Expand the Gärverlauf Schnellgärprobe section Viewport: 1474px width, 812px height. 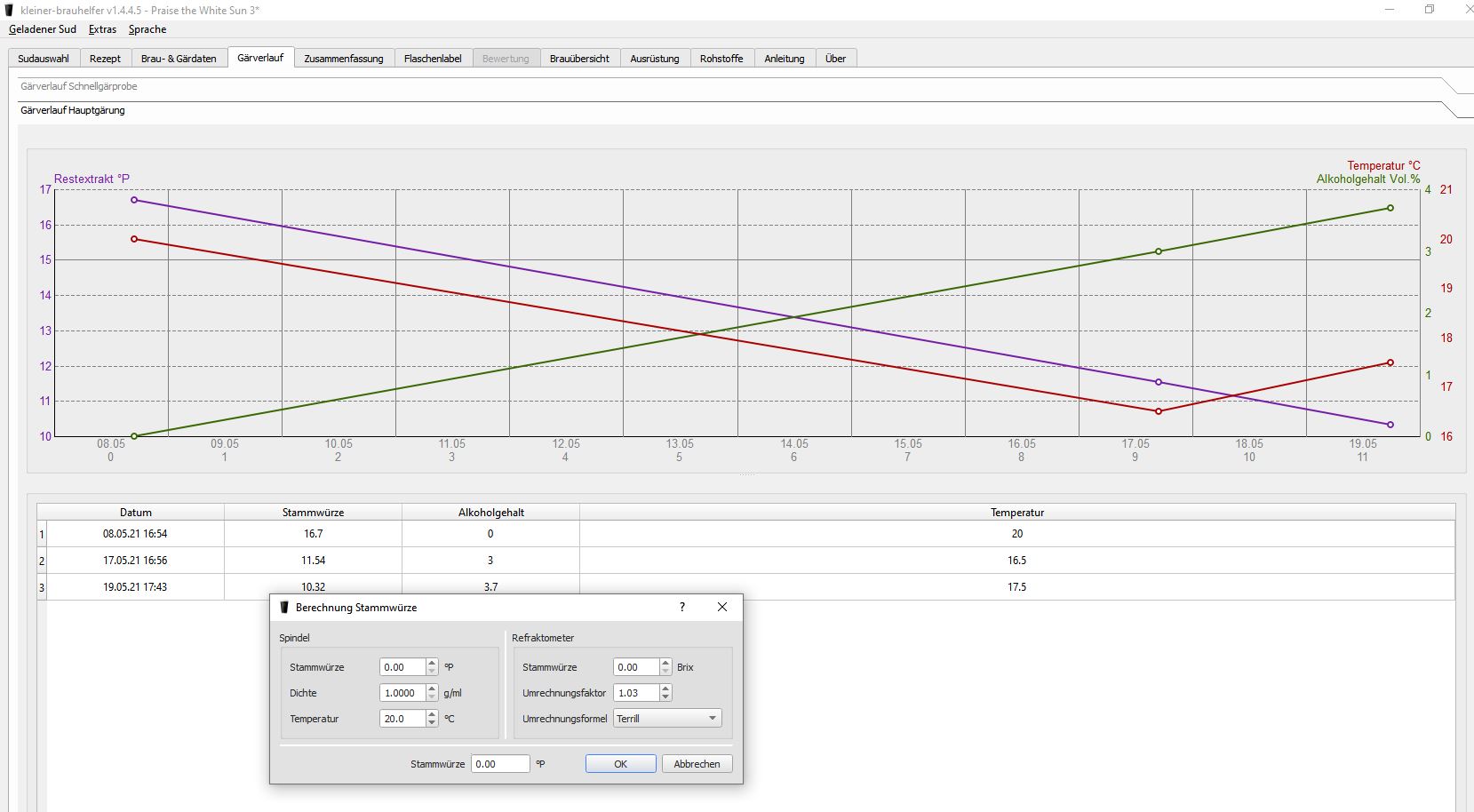(x=79, y=86)
